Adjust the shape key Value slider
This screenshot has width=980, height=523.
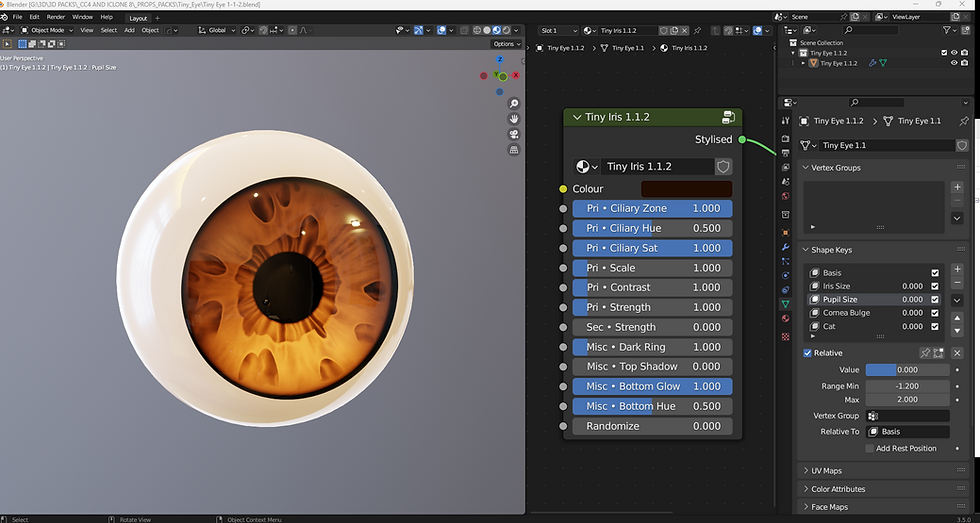908,369
